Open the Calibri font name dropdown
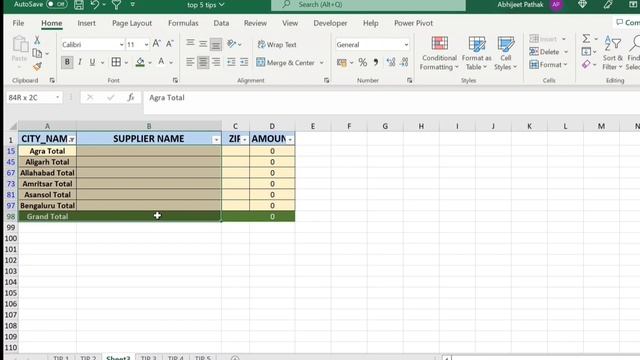 [121, 44]
